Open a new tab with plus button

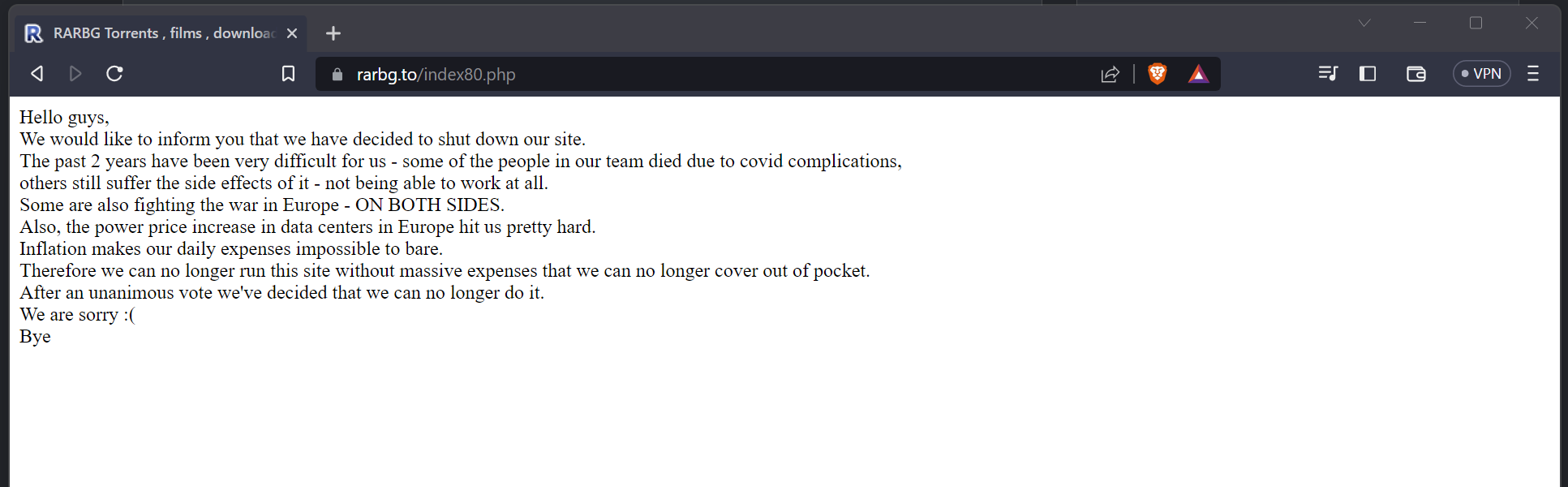(x=333, y=33)
